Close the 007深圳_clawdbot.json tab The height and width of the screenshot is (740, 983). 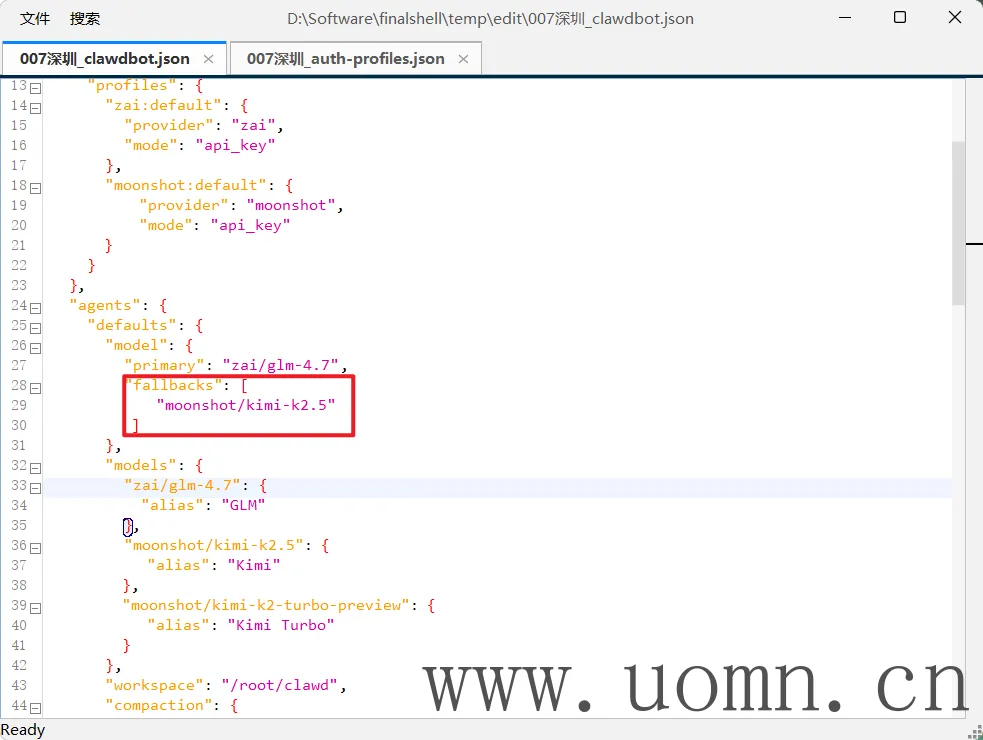(x=208, y=59)
